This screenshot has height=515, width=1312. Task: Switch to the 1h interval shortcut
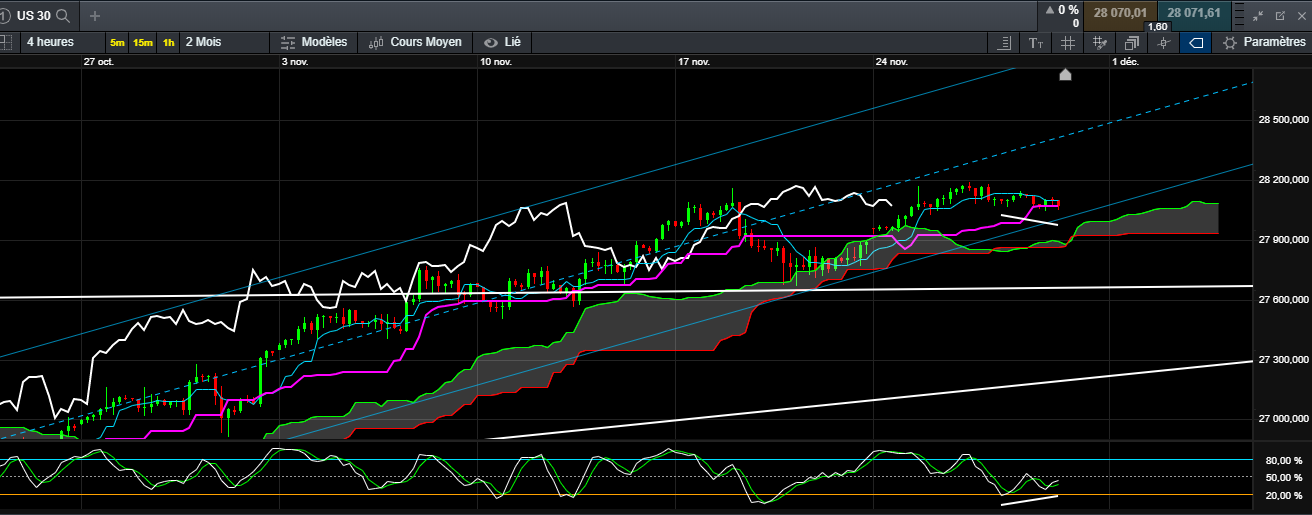tap(169, 42)
